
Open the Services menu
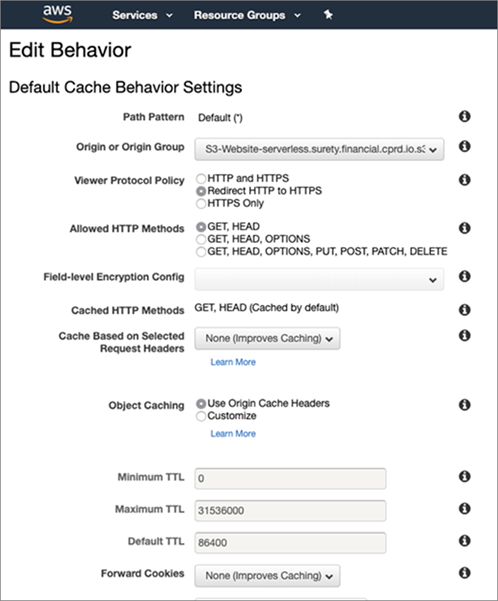tap(142, 15)
